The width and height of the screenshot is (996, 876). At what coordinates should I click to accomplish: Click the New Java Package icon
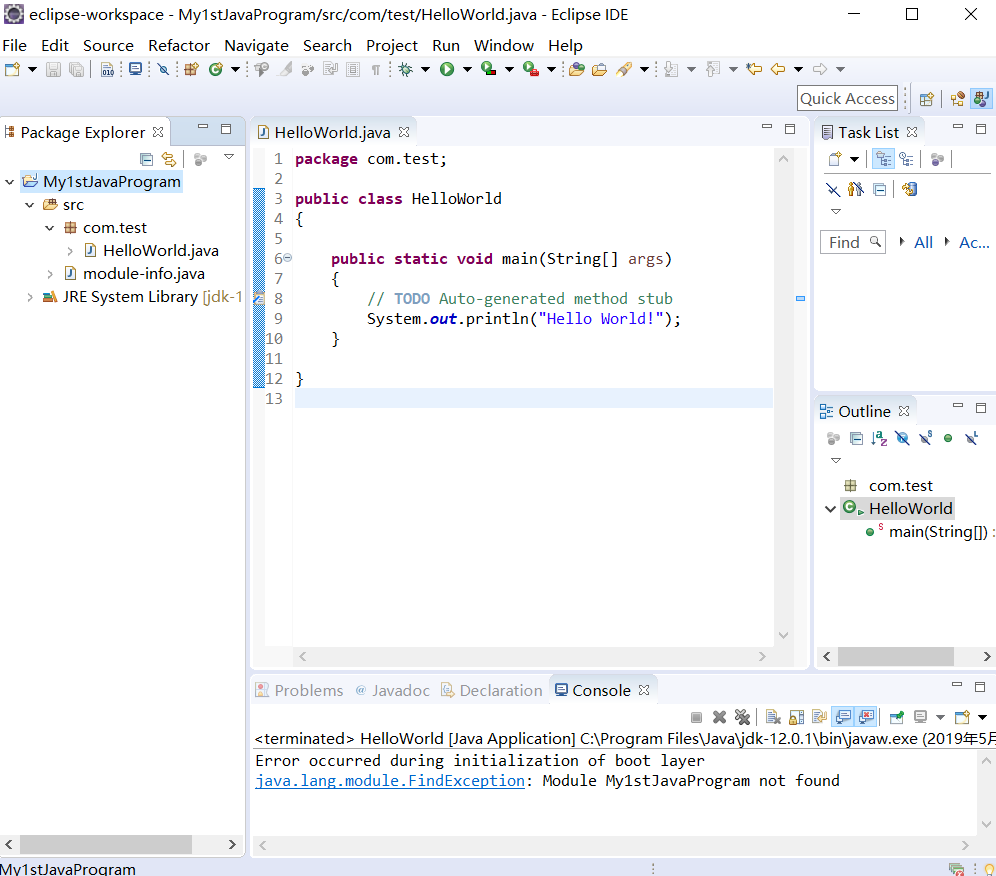[191, 69]
